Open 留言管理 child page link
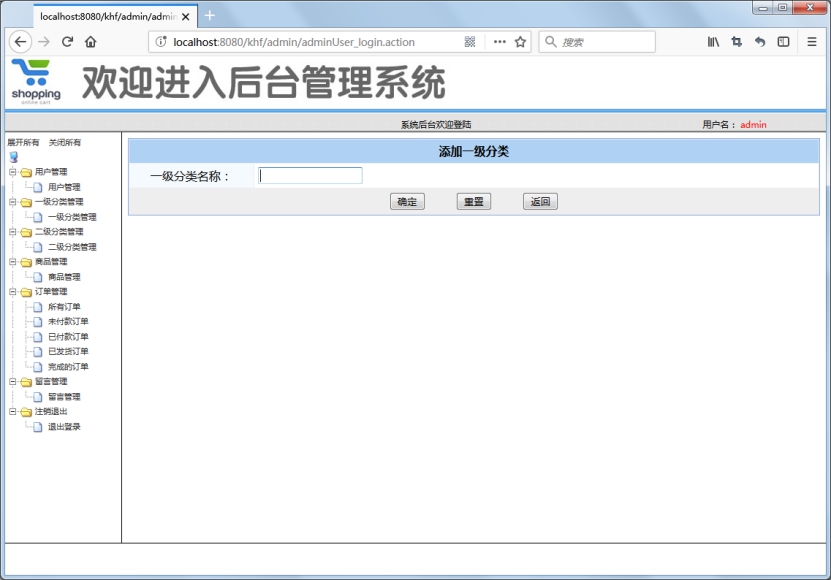The image size is (831, 580). (64, 397)
